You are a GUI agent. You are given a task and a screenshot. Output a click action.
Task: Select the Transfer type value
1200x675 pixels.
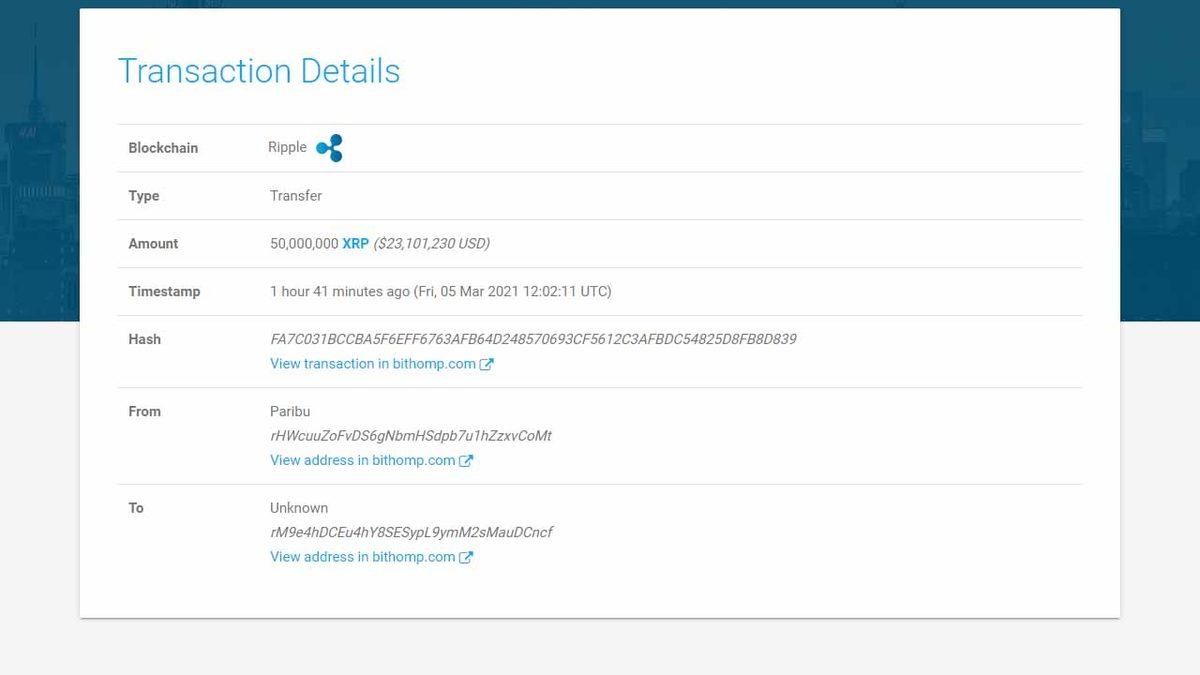pos(296,195)
